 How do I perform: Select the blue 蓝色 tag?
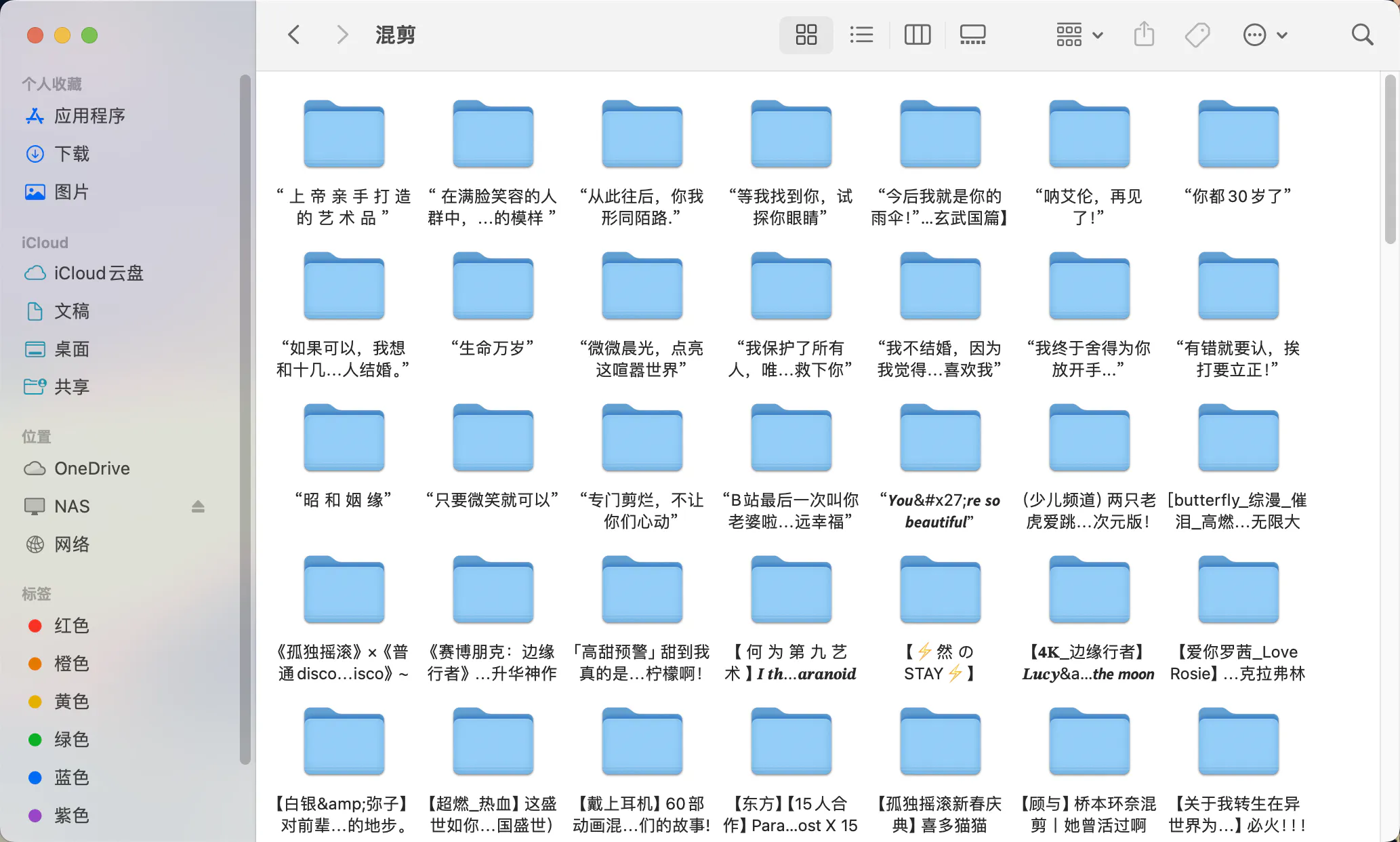(x=71, y=778)
